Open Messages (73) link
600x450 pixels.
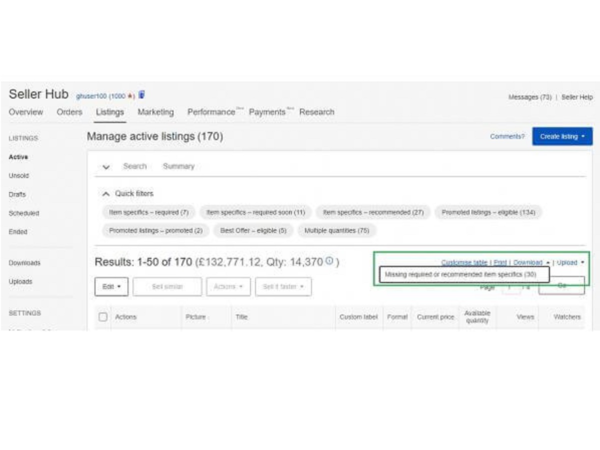pyautogui.click(x=530, y=97)
